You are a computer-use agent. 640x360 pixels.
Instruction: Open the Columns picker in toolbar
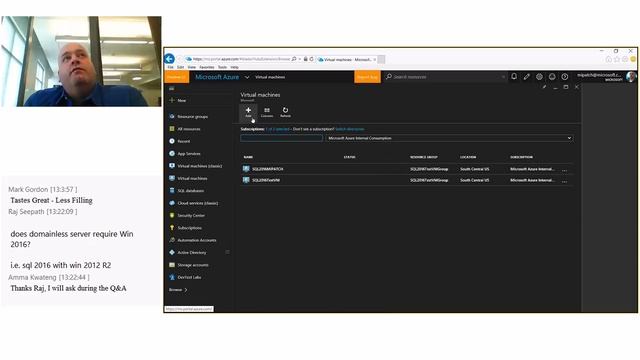[x=267, y=112]
